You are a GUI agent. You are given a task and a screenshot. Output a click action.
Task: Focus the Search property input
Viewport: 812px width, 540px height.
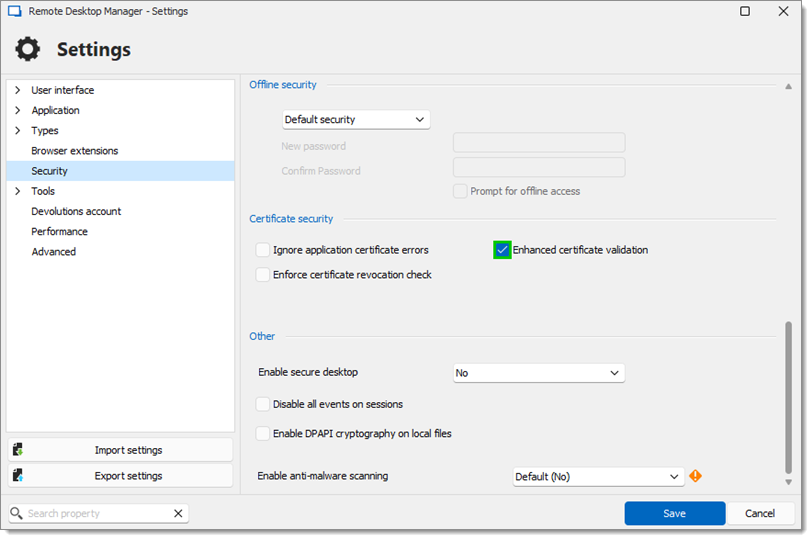(x=98, y=513)
